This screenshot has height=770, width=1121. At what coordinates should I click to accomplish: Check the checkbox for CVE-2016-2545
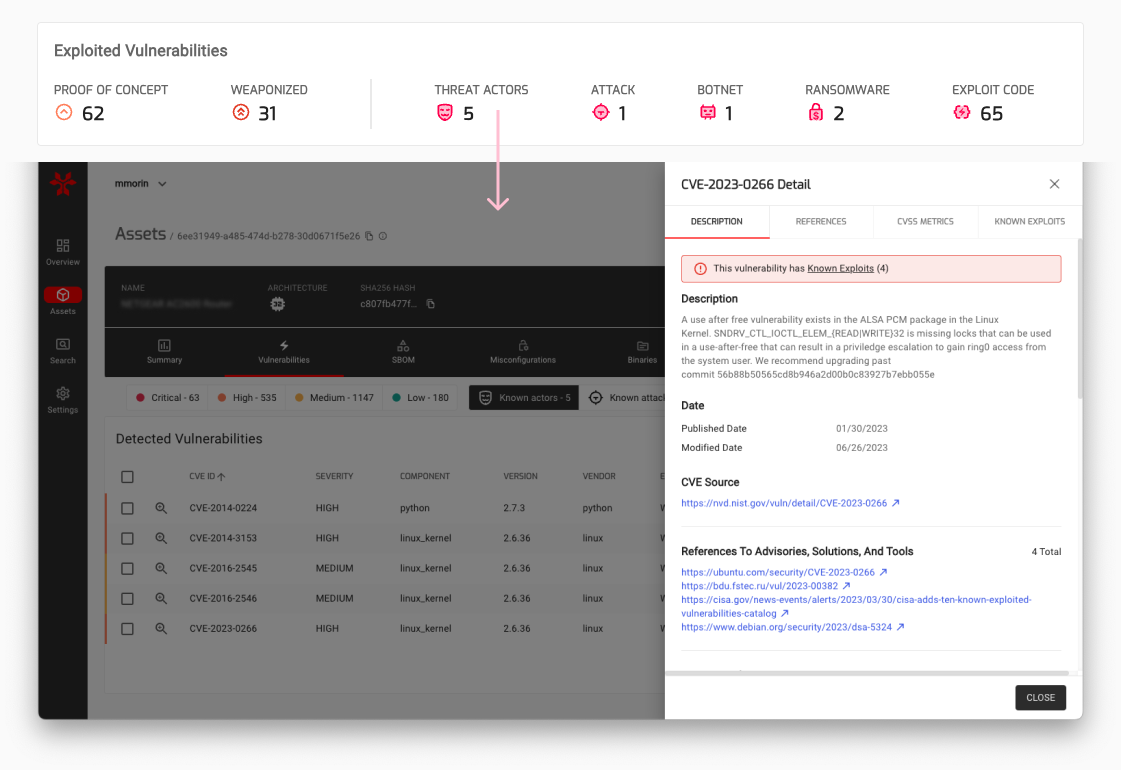(x=127, y=568)
